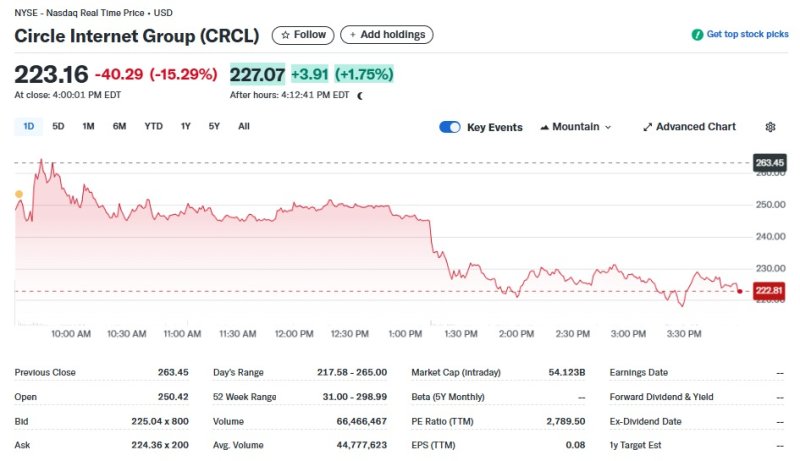Click the Get top stock picks badge icon
The height and width of the screenshot is (461, 800).
(697, 35)
